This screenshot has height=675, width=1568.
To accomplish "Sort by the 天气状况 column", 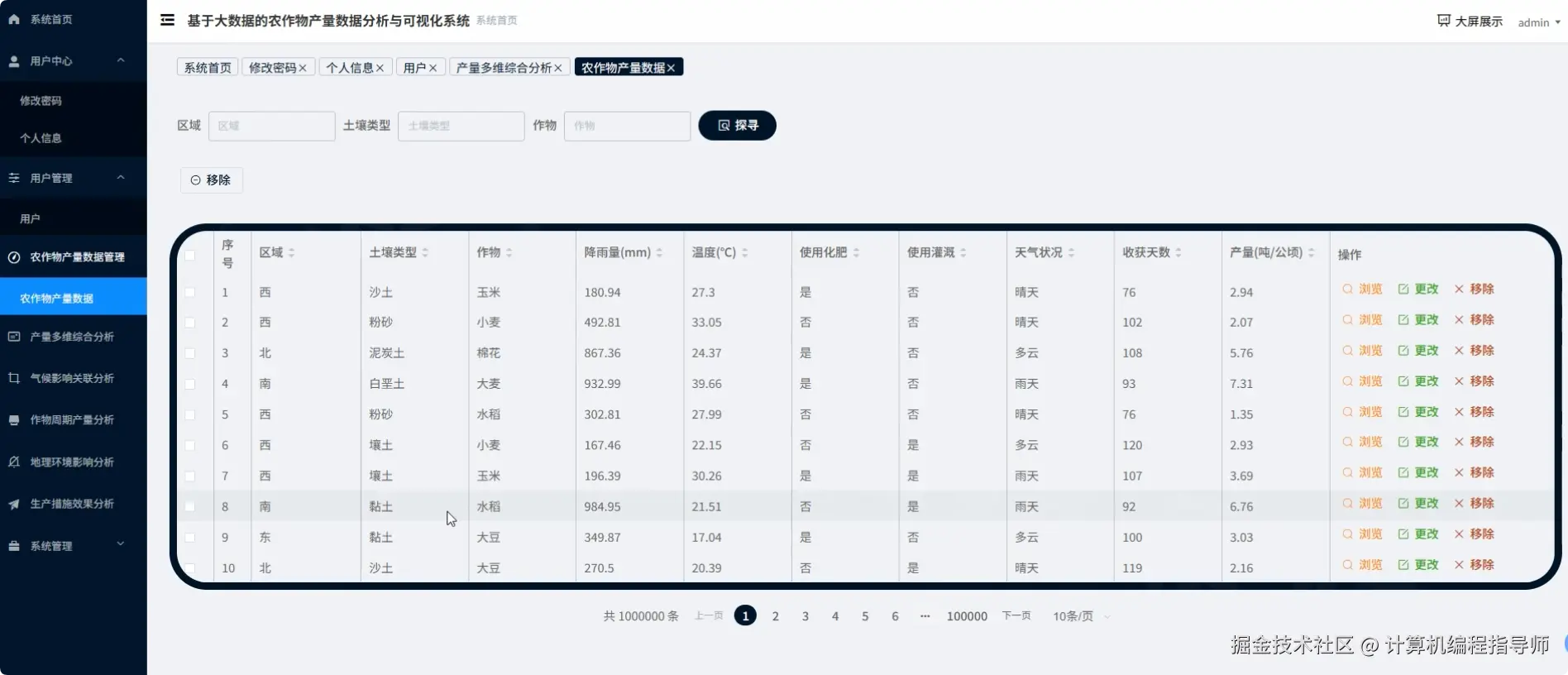I will 1071,253.
